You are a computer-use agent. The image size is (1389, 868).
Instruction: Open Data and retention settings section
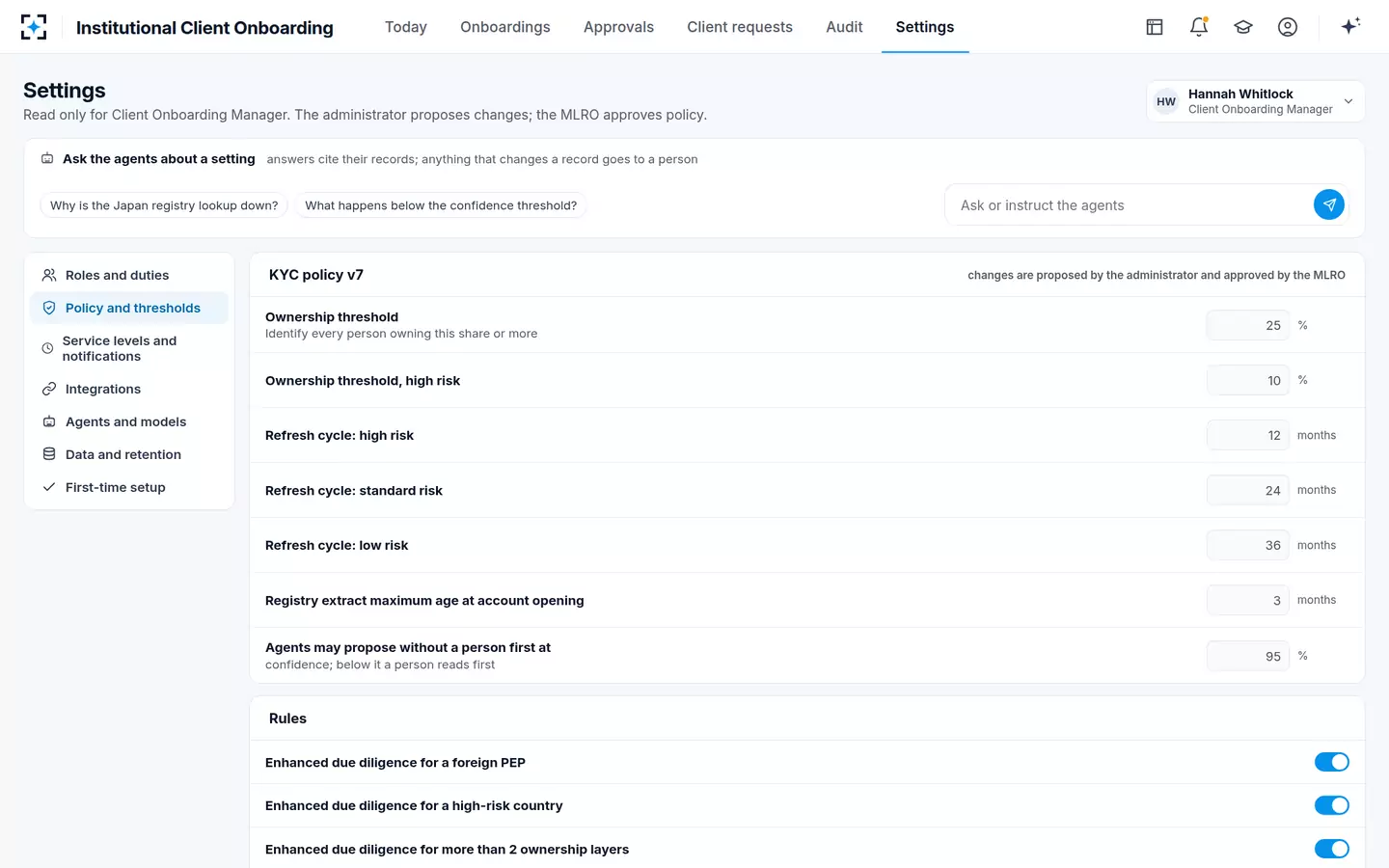pos(129,454)
